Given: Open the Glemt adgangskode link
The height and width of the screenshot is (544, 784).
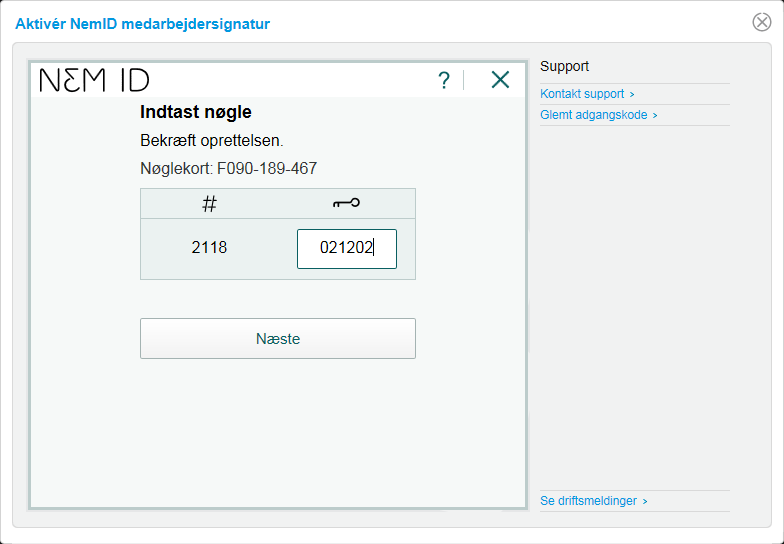Looking at the screenshot, I should pyautogui.click(x=598, y=115).
